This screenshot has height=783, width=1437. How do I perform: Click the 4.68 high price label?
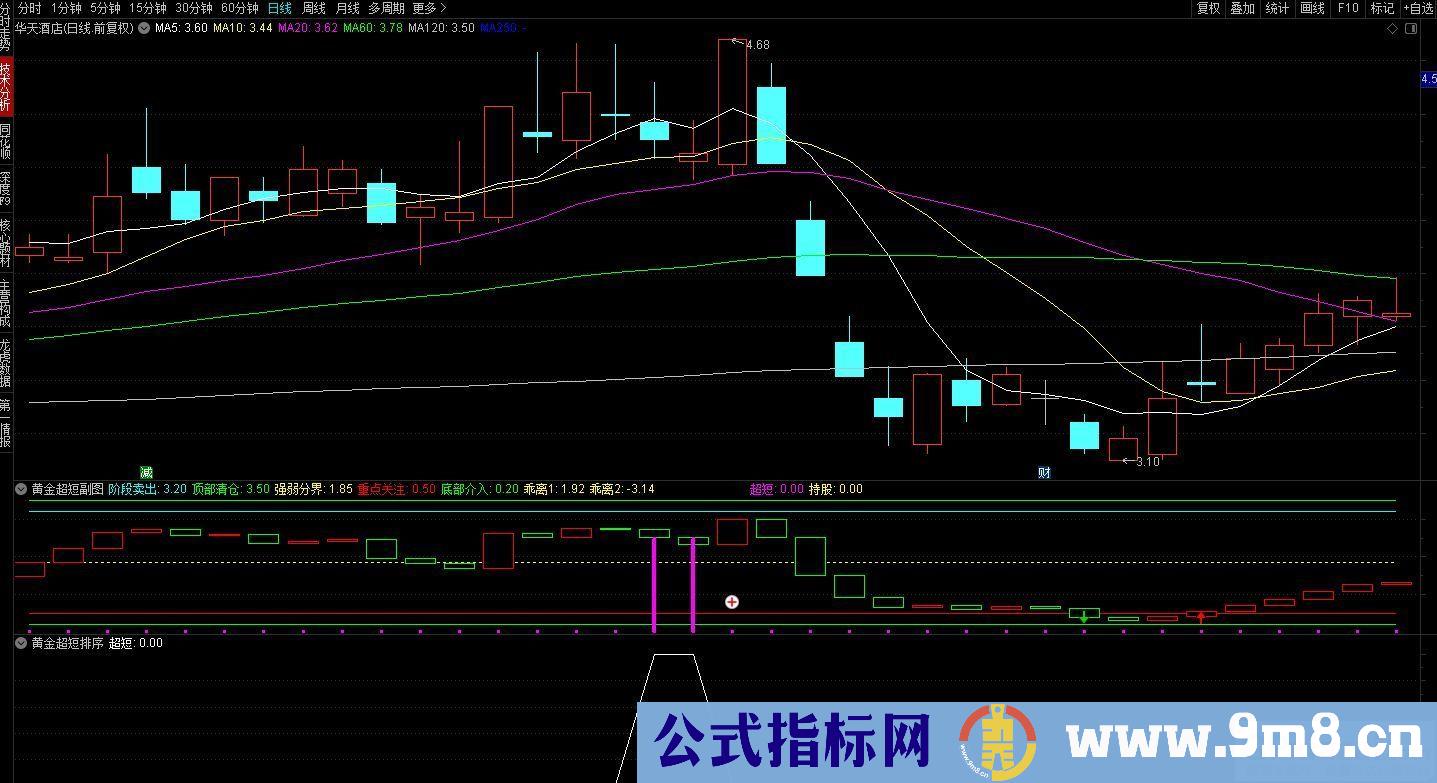(x=757, y=45)
